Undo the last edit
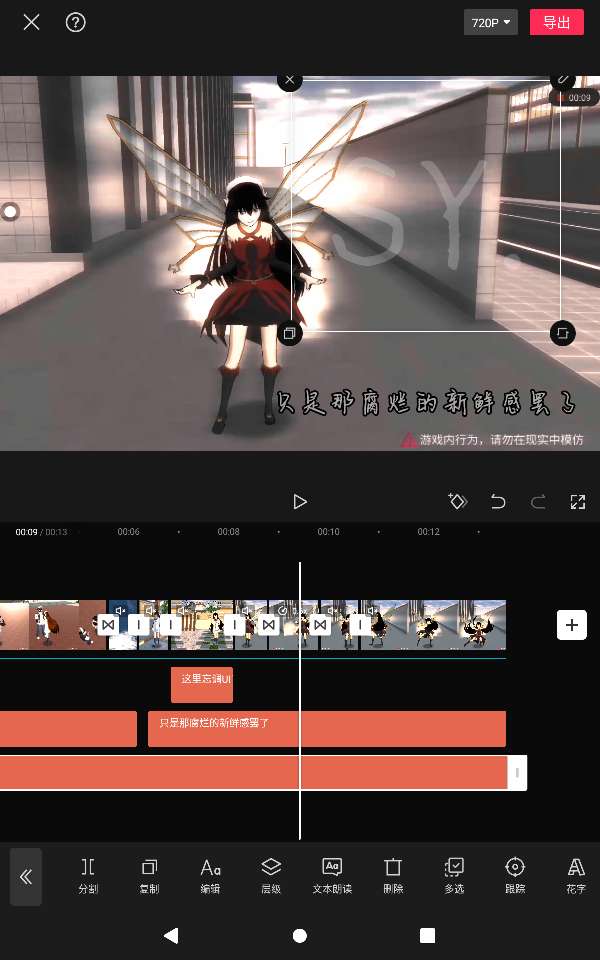 click(x=498, y=502)
